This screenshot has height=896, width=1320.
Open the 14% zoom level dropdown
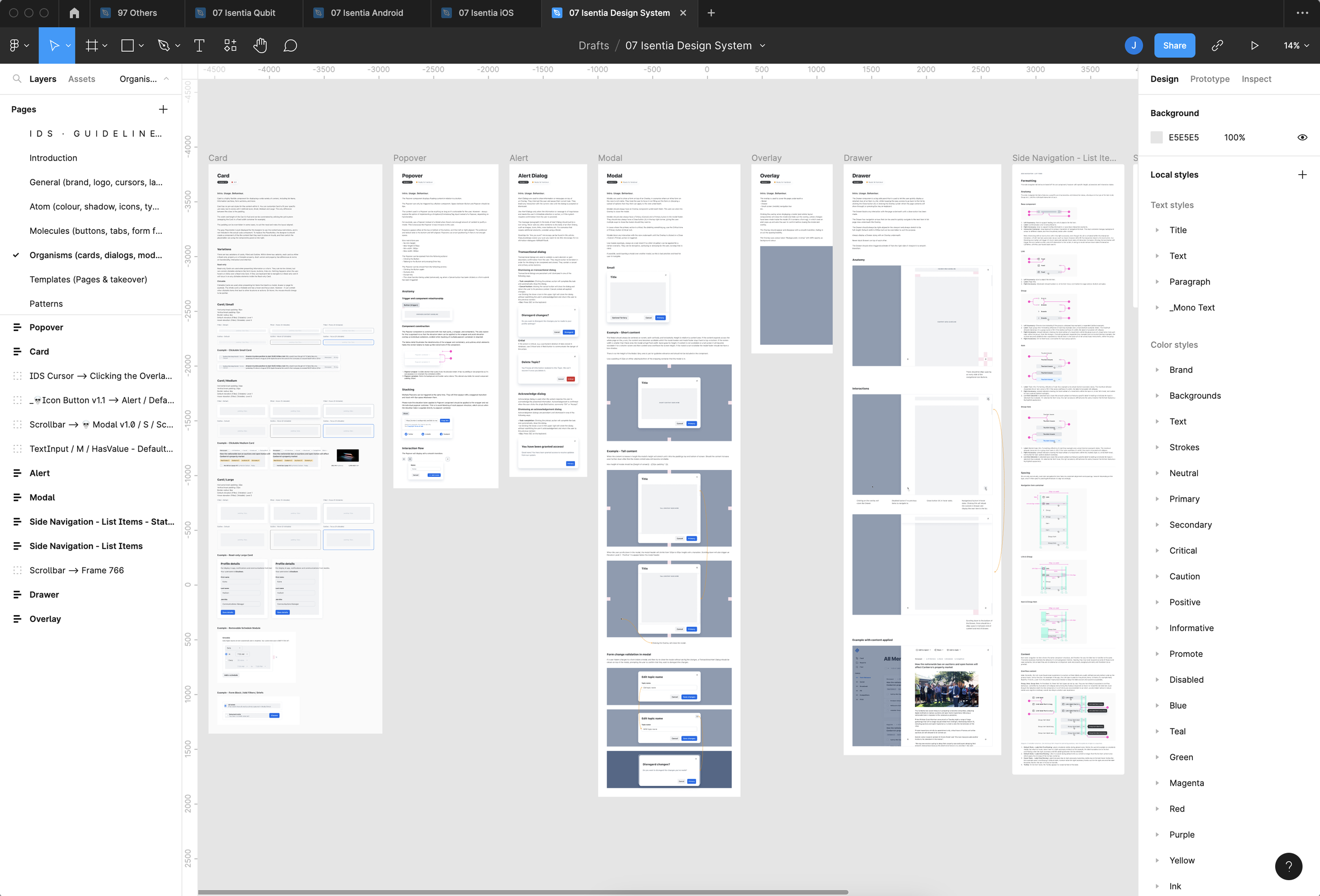pyautogui.click(x=1296, y=45)
